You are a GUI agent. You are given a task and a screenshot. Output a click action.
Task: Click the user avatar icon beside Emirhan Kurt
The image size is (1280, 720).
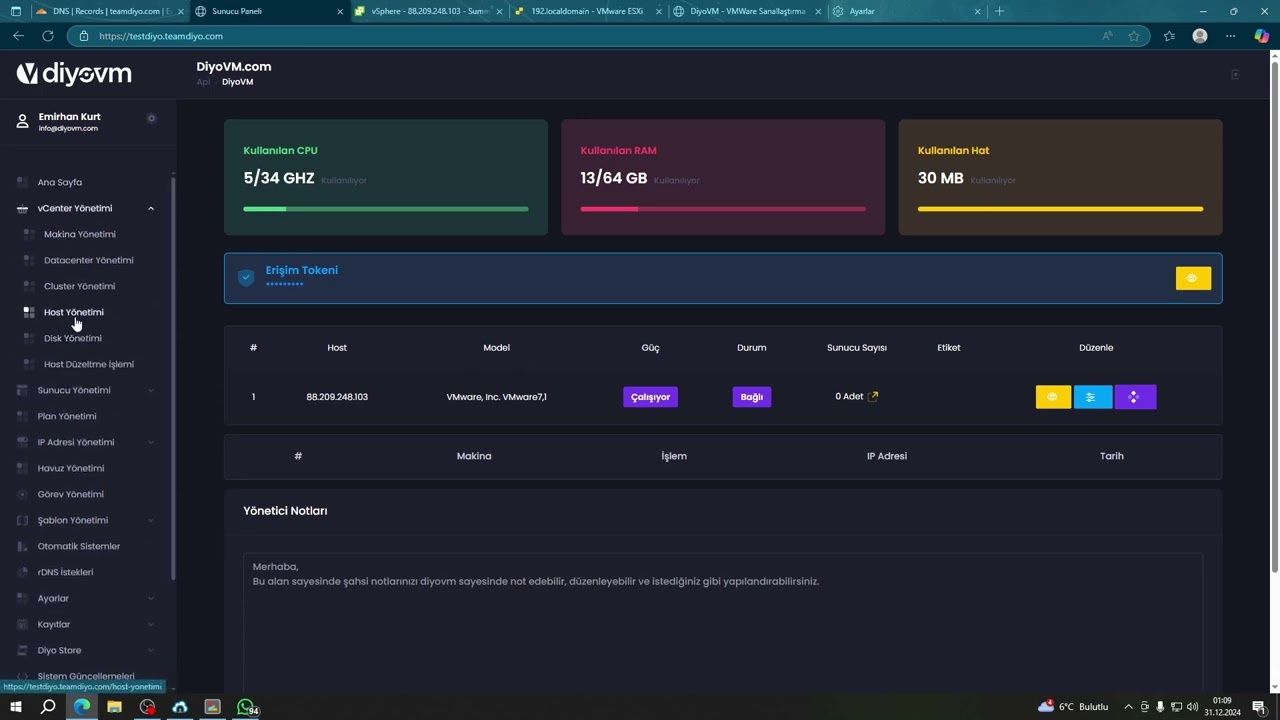(22, 122)
